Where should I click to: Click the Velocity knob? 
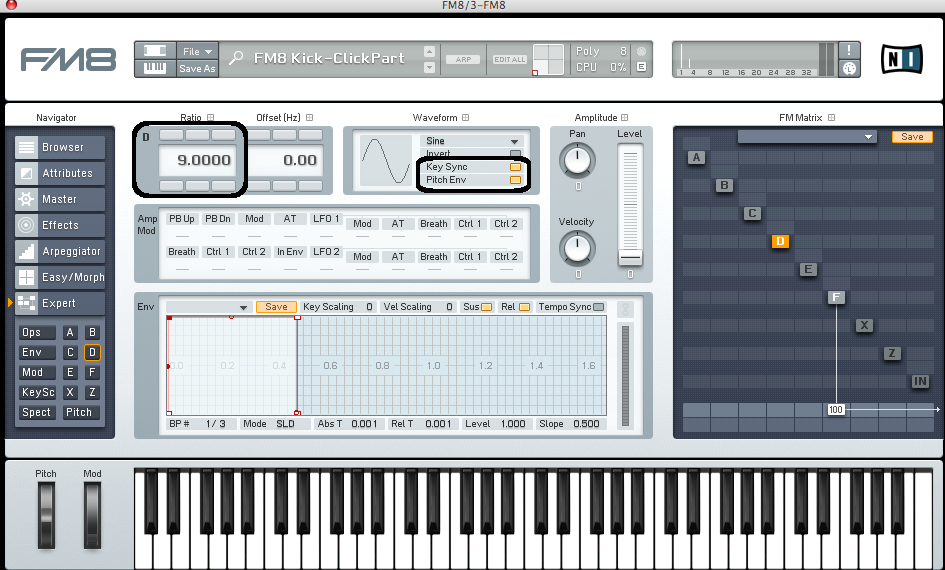[x=577, y=248]
